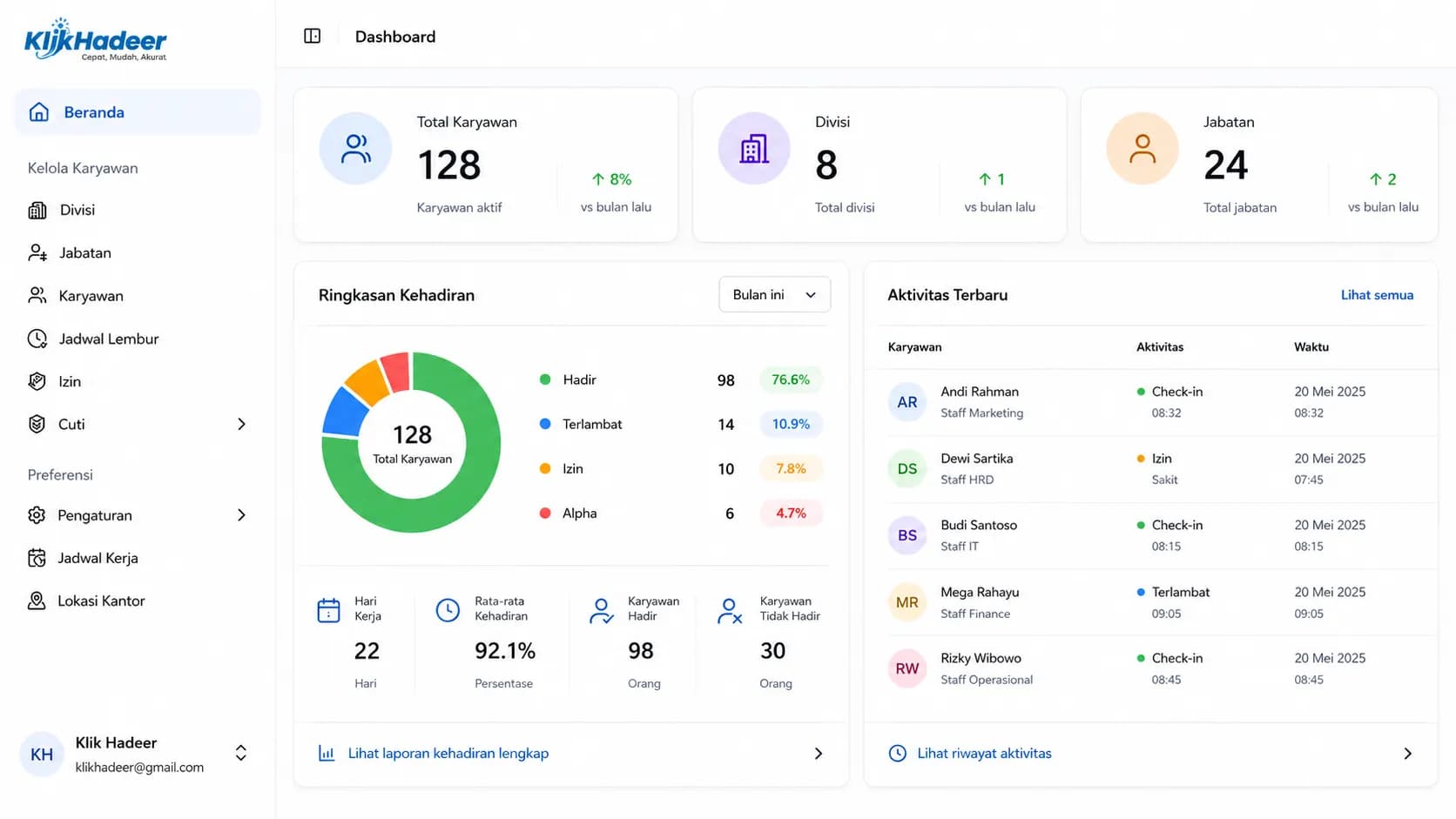Expand the Pengaturan submenu chevron

pos(242,514)
